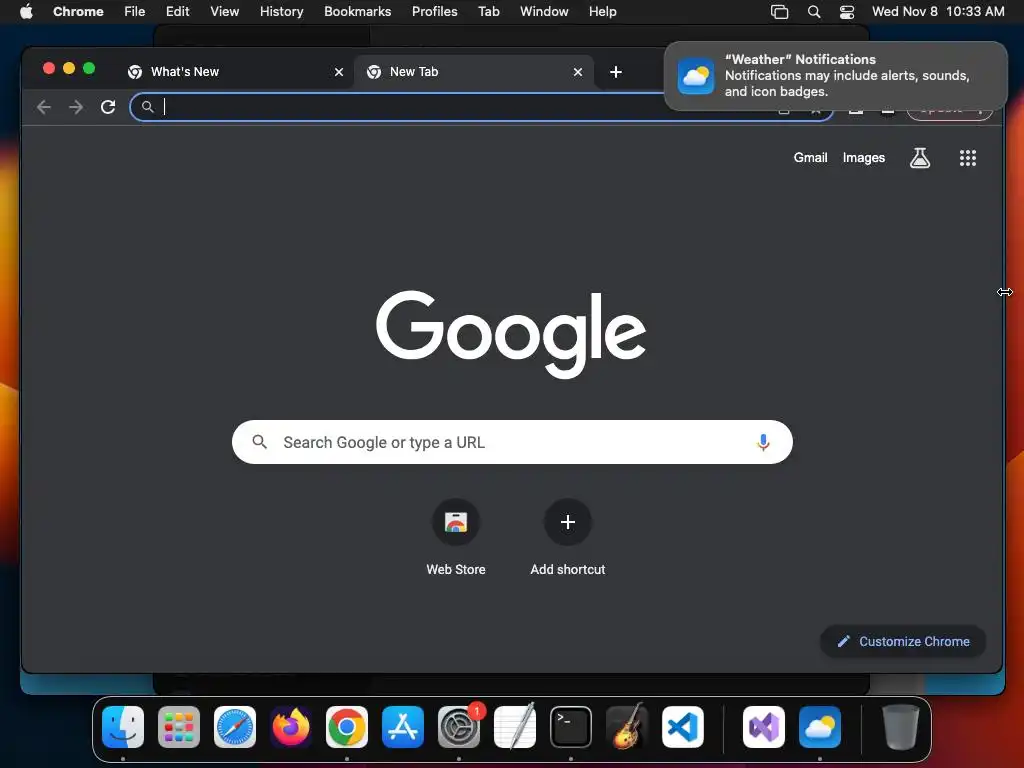Open a new tab with plus button
Image resolution: width=1024 pixels, height=768 pixels.
(615, 72)
